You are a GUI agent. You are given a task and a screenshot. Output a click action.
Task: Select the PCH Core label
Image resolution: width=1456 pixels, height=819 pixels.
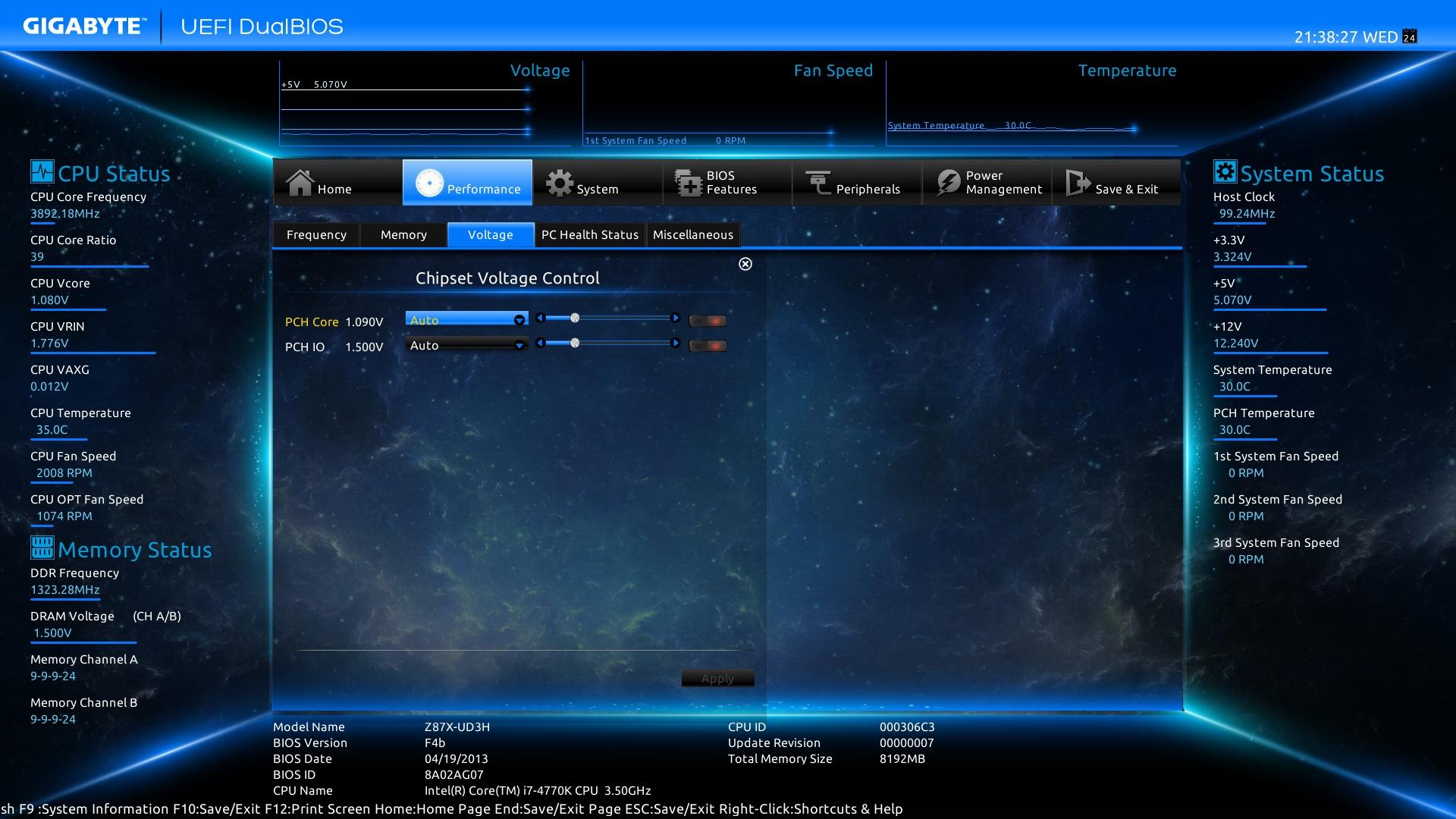coord(312,322)
